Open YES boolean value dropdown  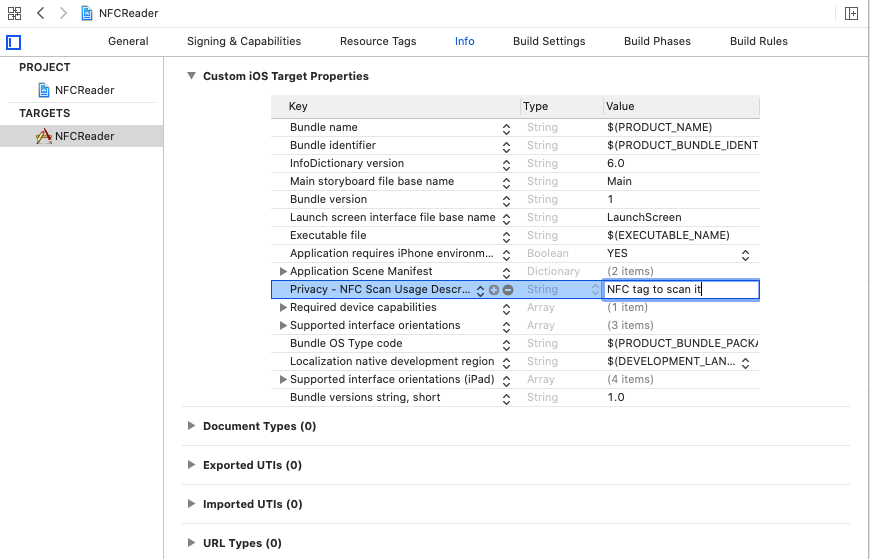[x=744, y=254]
